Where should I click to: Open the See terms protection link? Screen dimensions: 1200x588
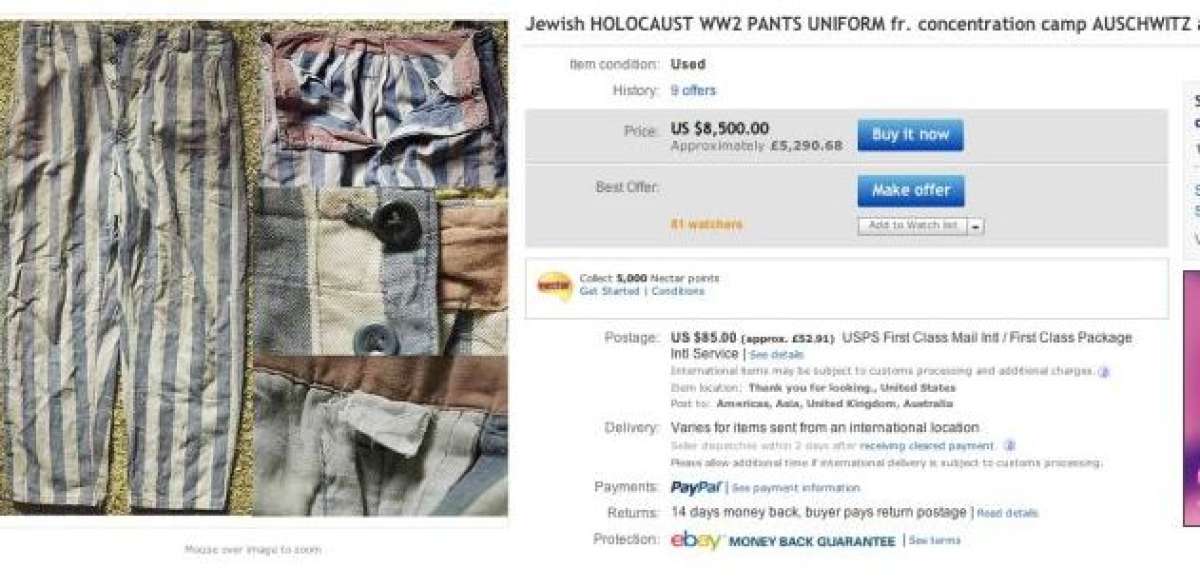tap(935, 541)
